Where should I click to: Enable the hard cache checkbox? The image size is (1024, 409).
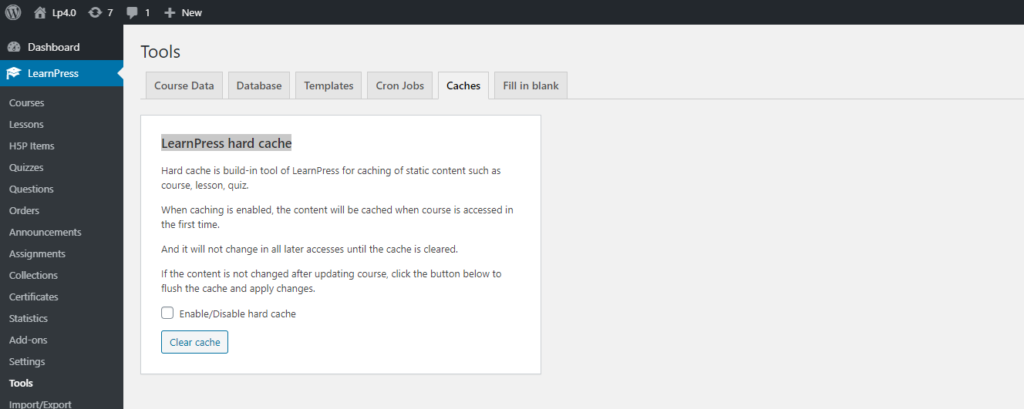coord(168,313)
